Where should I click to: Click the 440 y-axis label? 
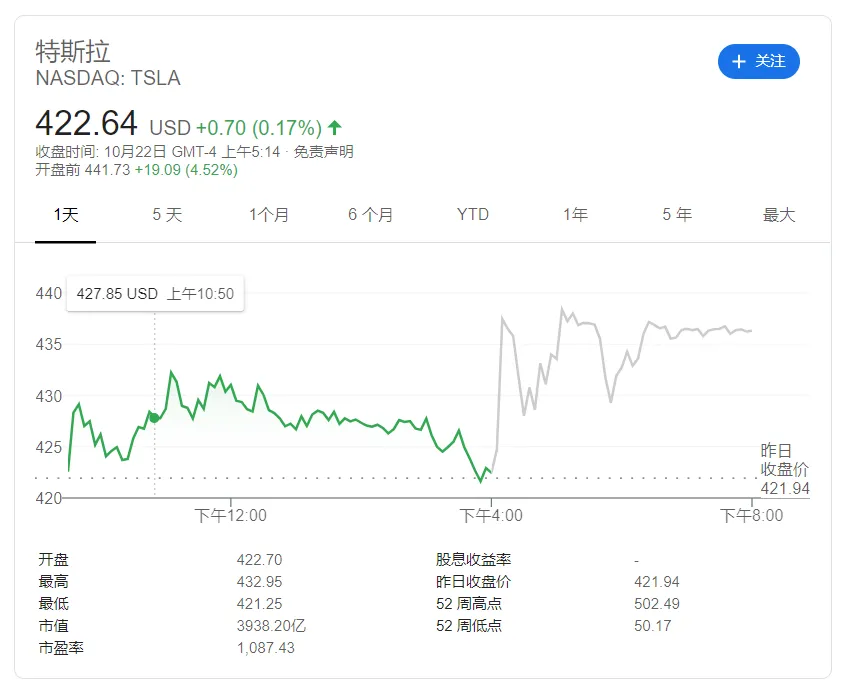point(48,294)
